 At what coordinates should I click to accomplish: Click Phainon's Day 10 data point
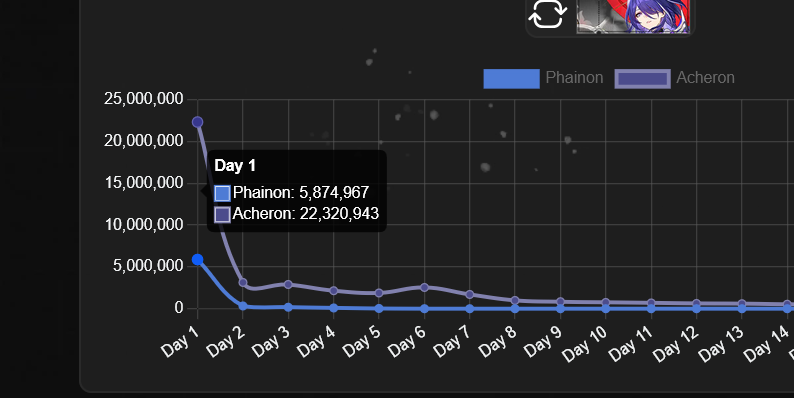click(x=606, y=308)
